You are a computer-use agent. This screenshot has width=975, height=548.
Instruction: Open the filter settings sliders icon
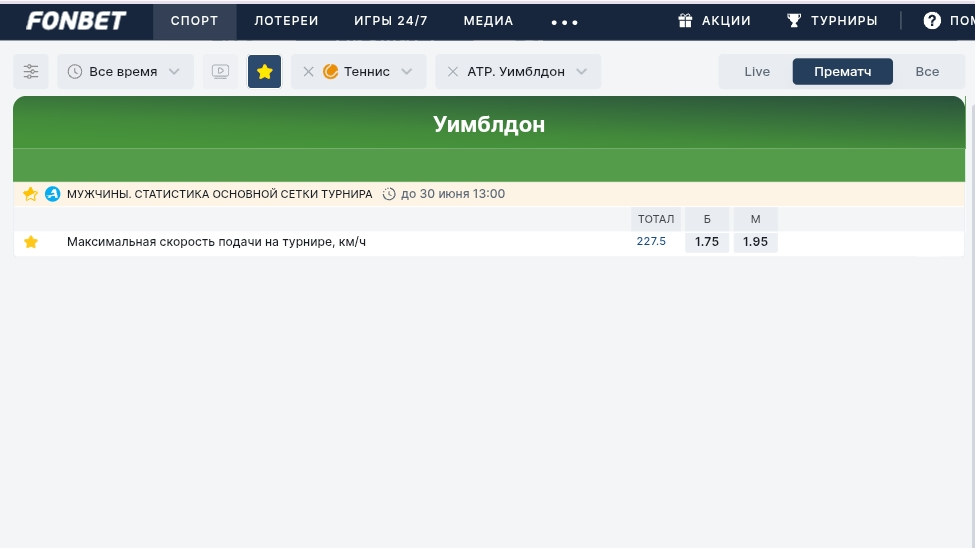30,72
